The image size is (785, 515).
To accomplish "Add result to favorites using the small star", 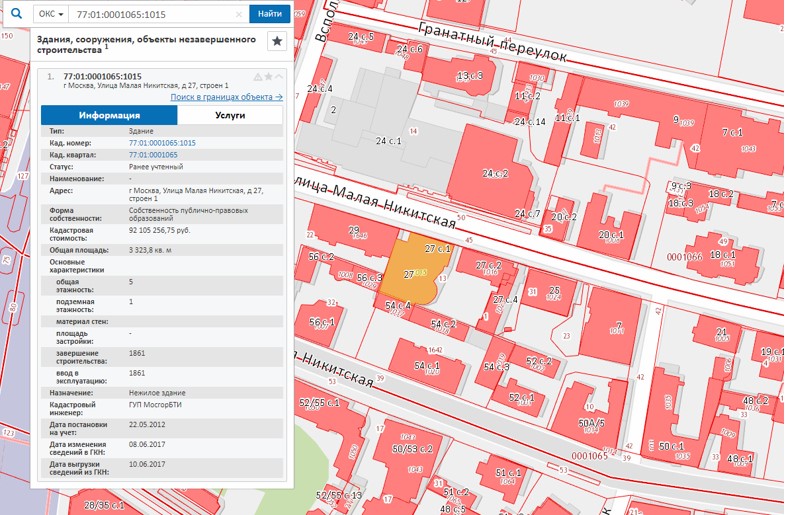I will point(268,76).
